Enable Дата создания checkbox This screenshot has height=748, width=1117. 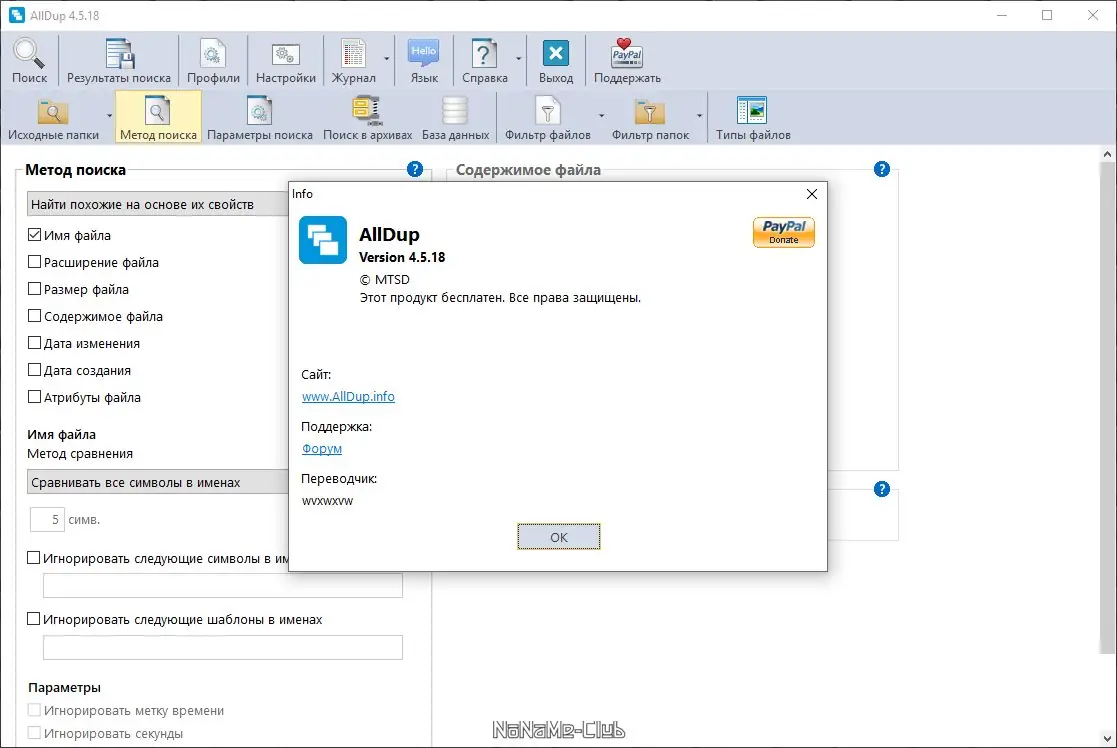click(34, 370)
